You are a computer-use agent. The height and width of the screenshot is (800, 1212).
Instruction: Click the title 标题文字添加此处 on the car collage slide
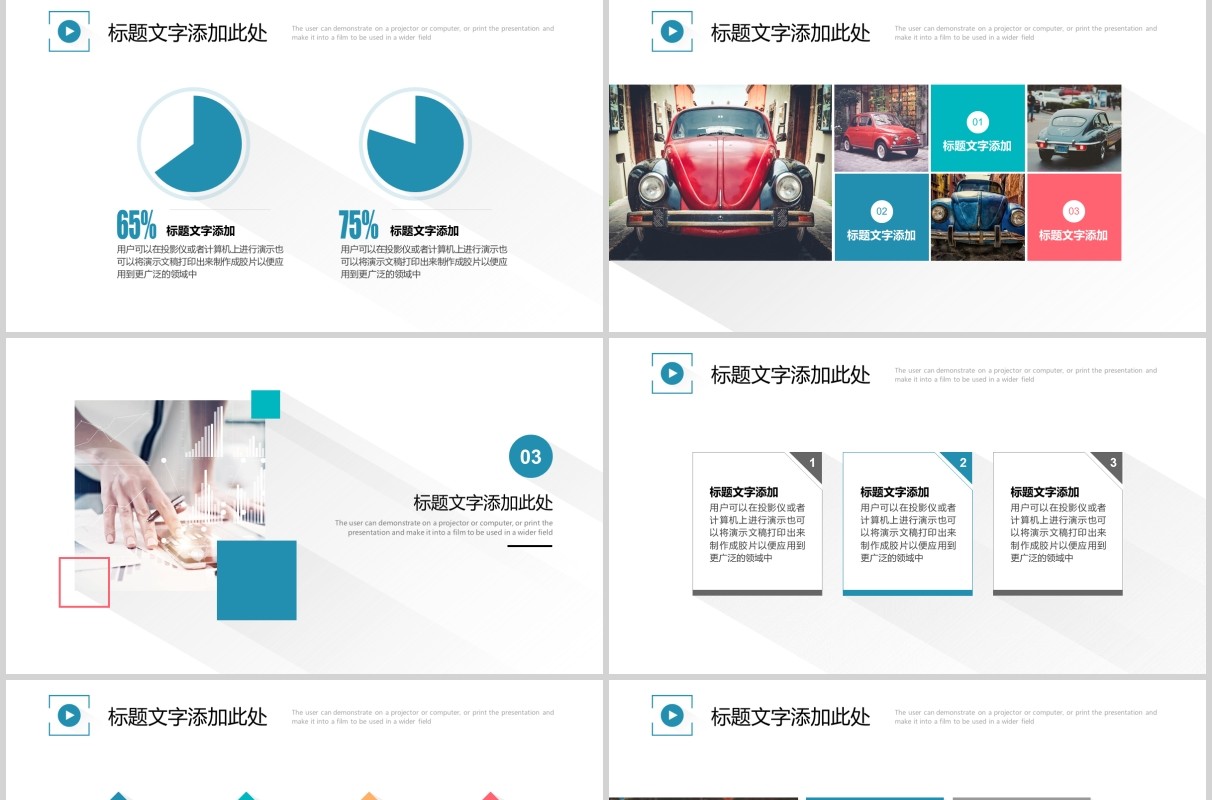(791, 32)
